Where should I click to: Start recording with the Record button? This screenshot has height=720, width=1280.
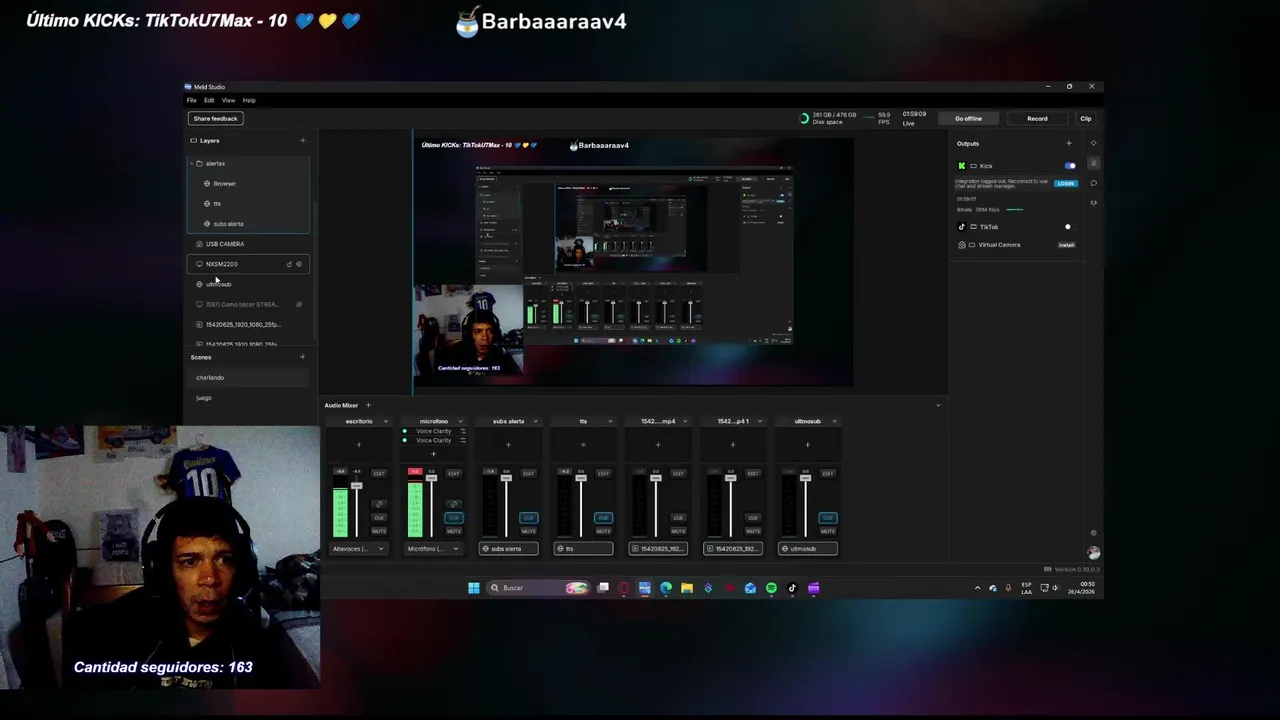1037,118
